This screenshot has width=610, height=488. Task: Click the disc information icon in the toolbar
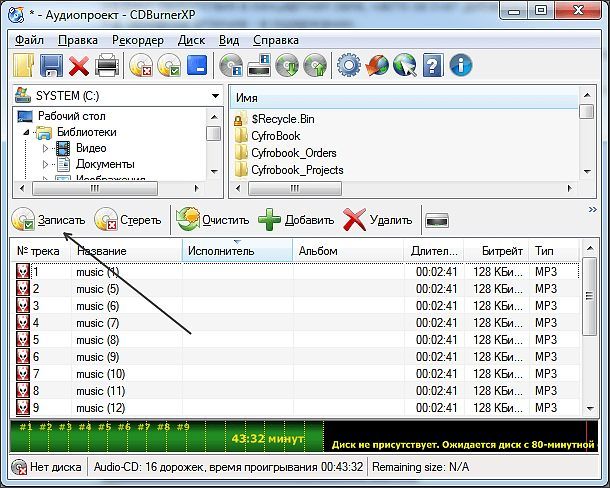[231, 65]
